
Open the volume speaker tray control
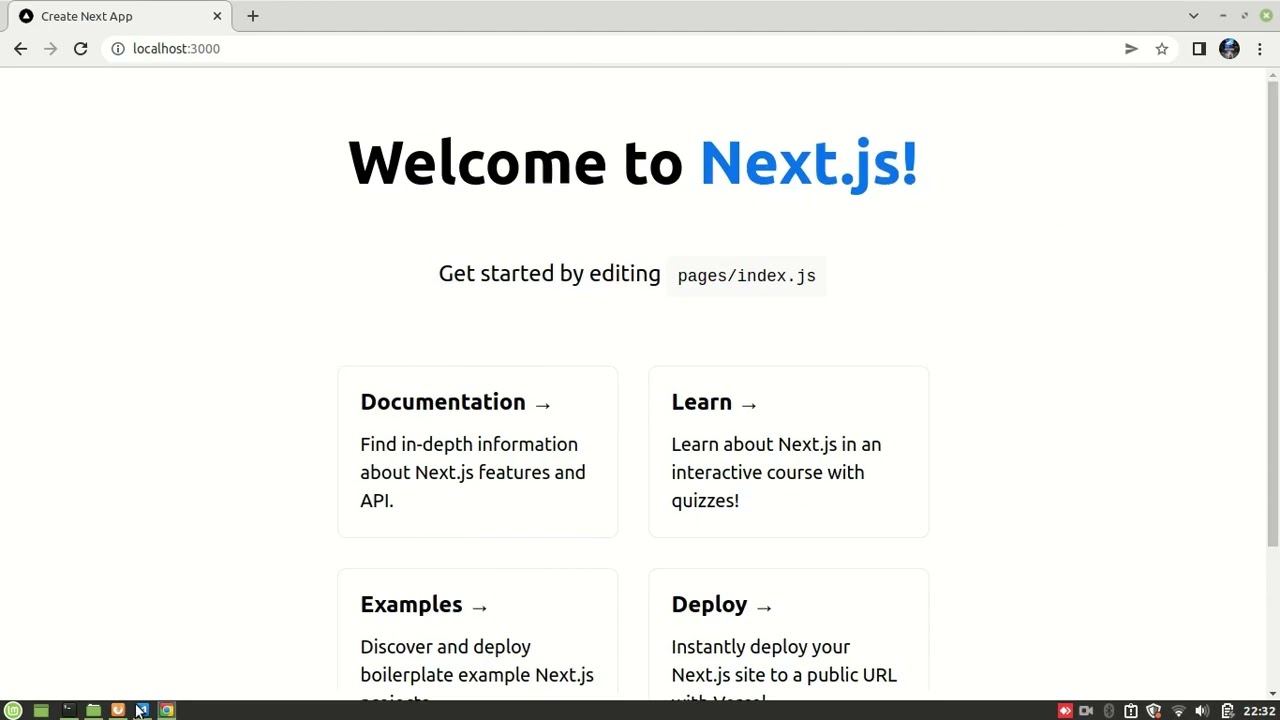click(x=1202, y=711)
